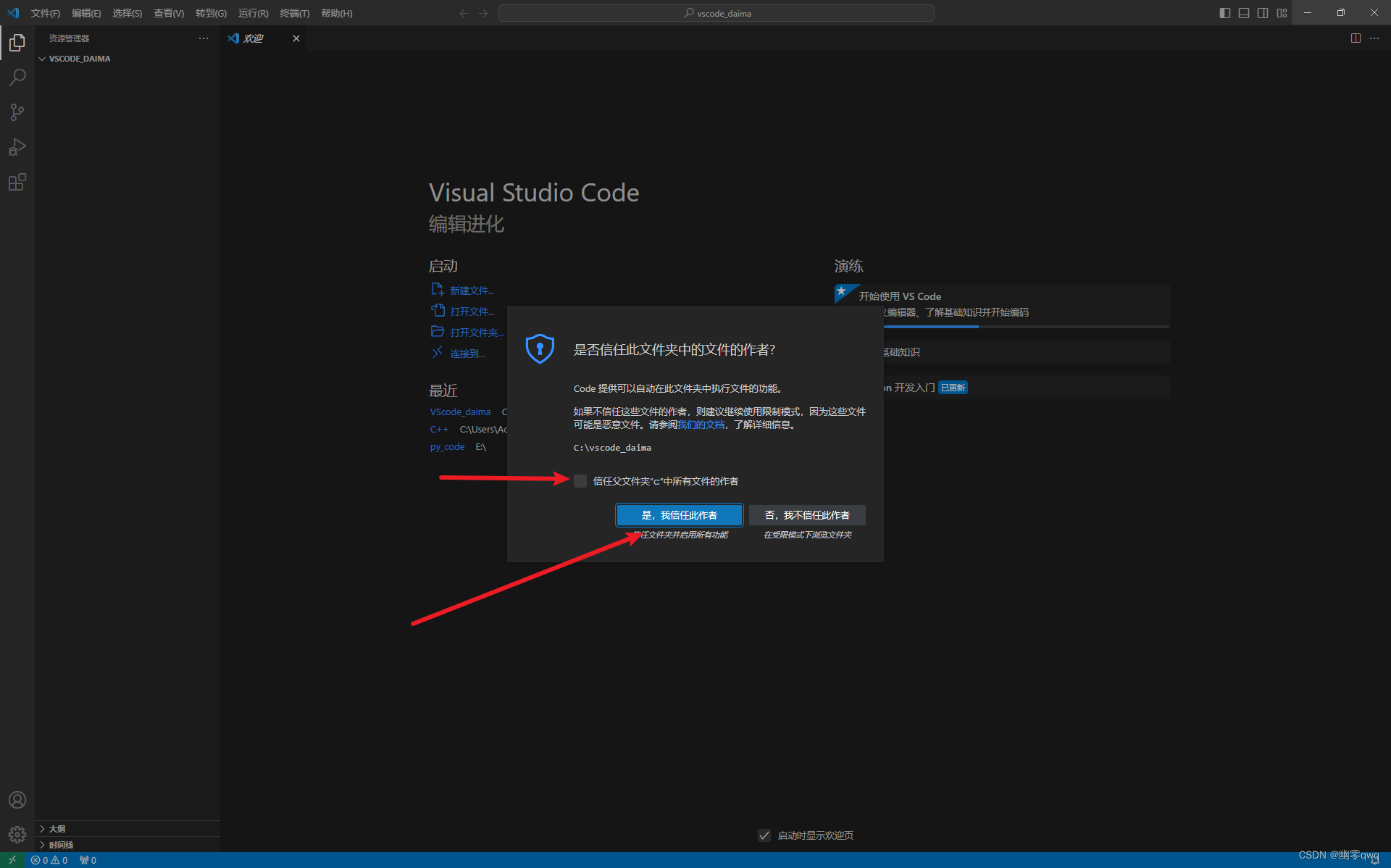Open the Run and Debug view
This screenshot has width=1391, height=868.
pos(17,147)
